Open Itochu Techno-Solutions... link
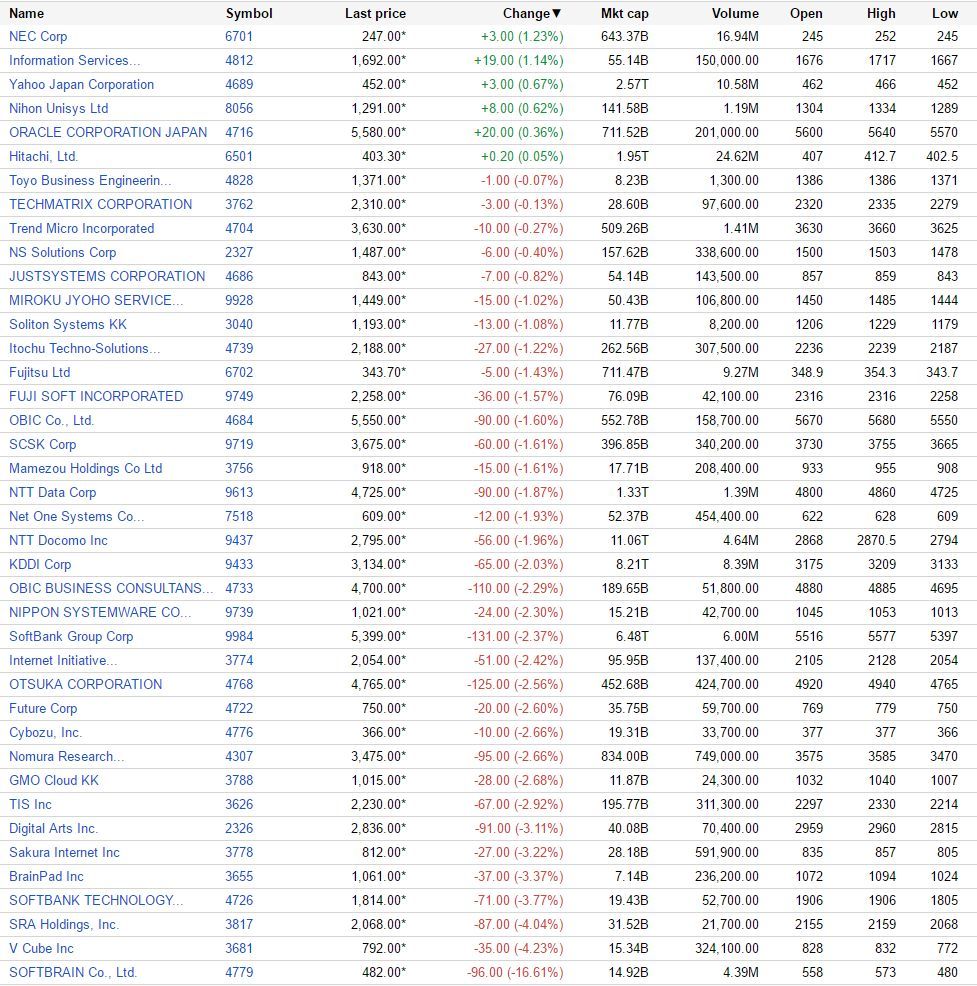977x986 pixels. pyautogui.click(x=84, y=348)
